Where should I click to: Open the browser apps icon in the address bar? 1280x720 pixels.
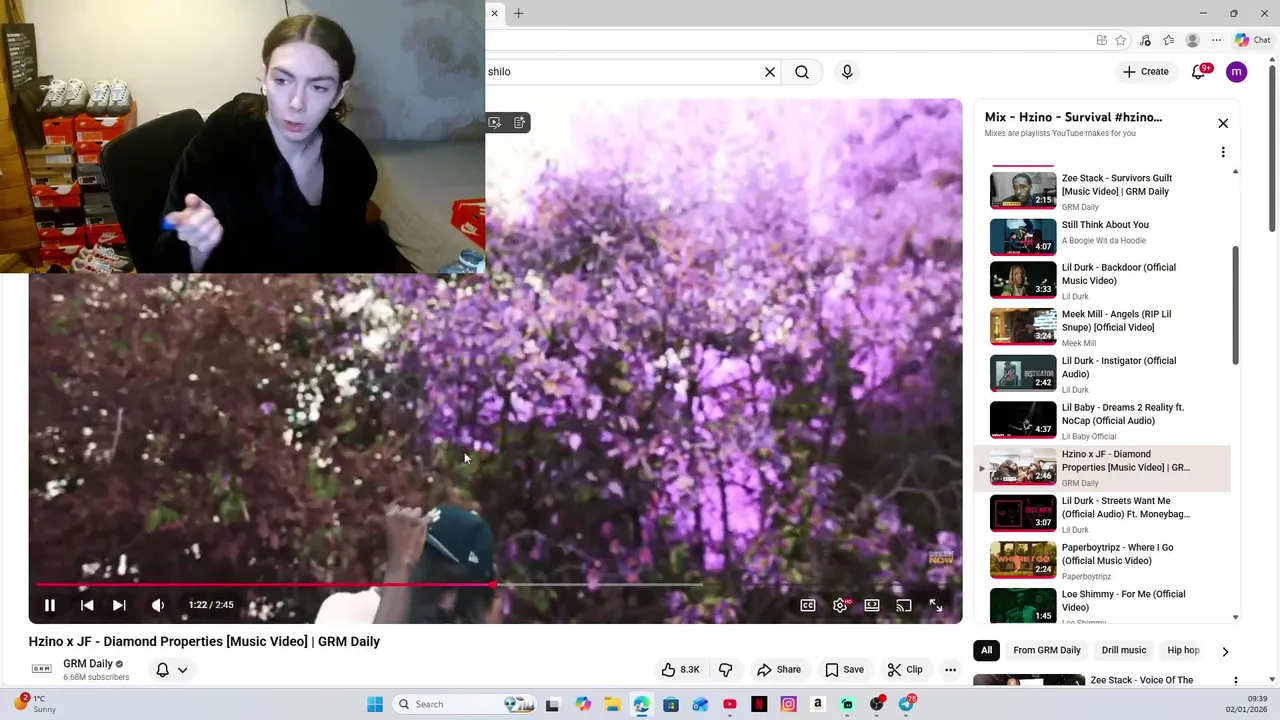pyautogui.click(x=1101, y=40)
